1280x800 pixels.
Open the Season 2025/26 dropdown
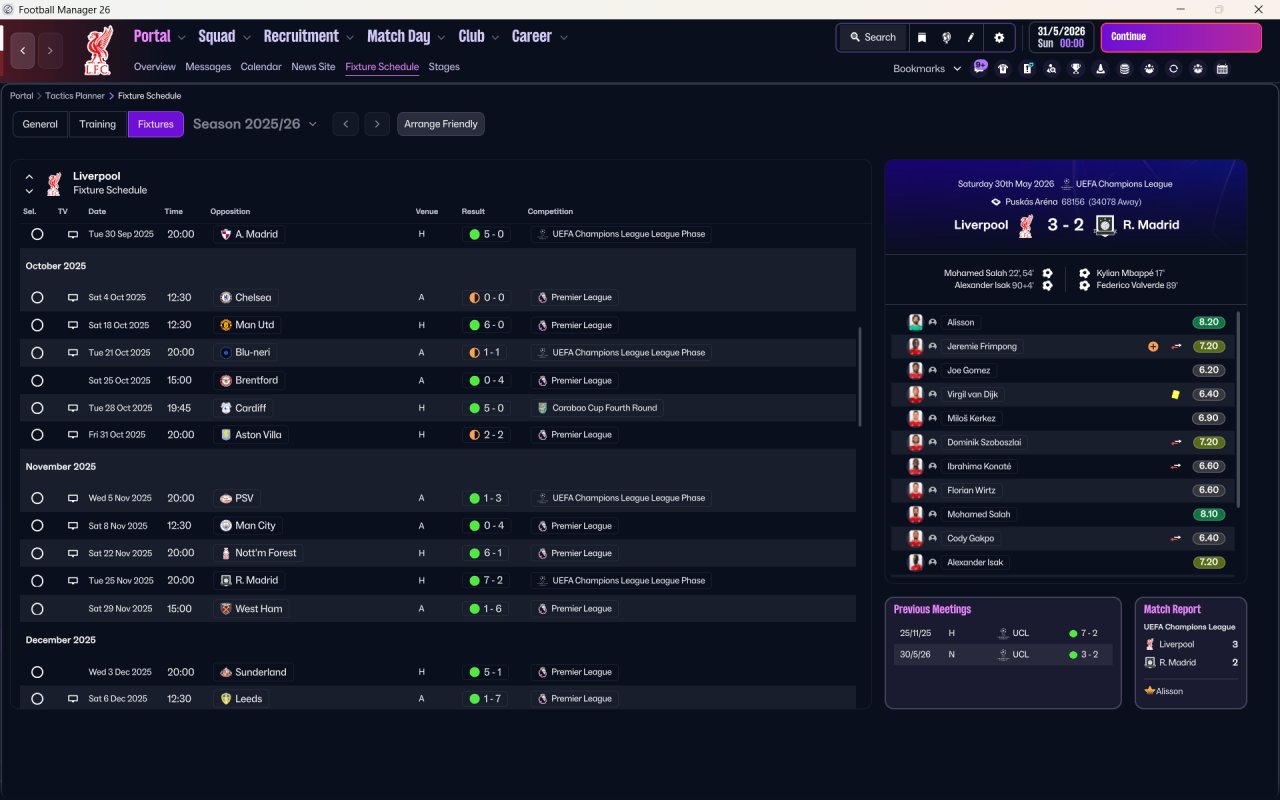click(x=255, y=124)
